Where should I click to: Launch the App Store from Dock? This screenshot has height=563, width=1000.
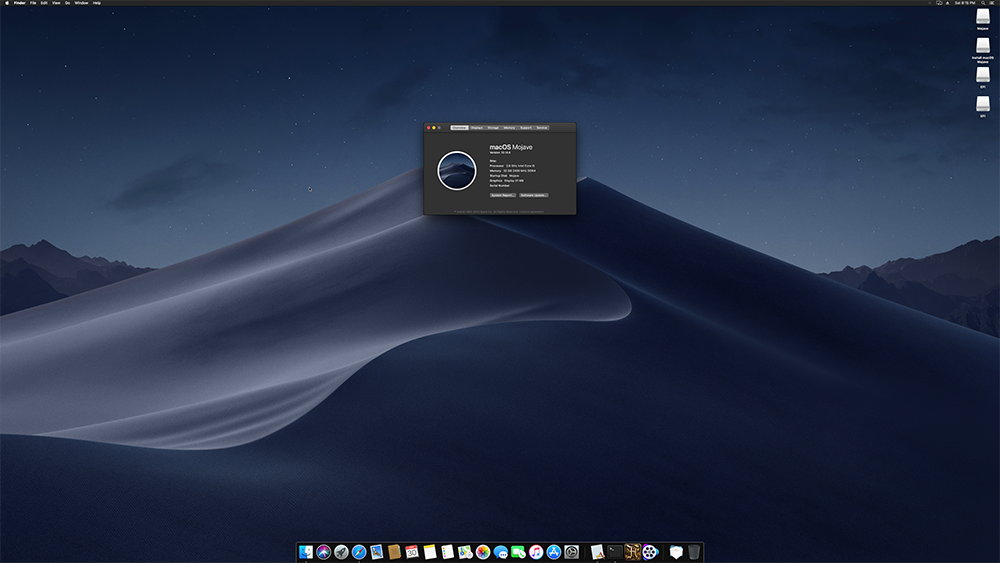click(554, 552)
